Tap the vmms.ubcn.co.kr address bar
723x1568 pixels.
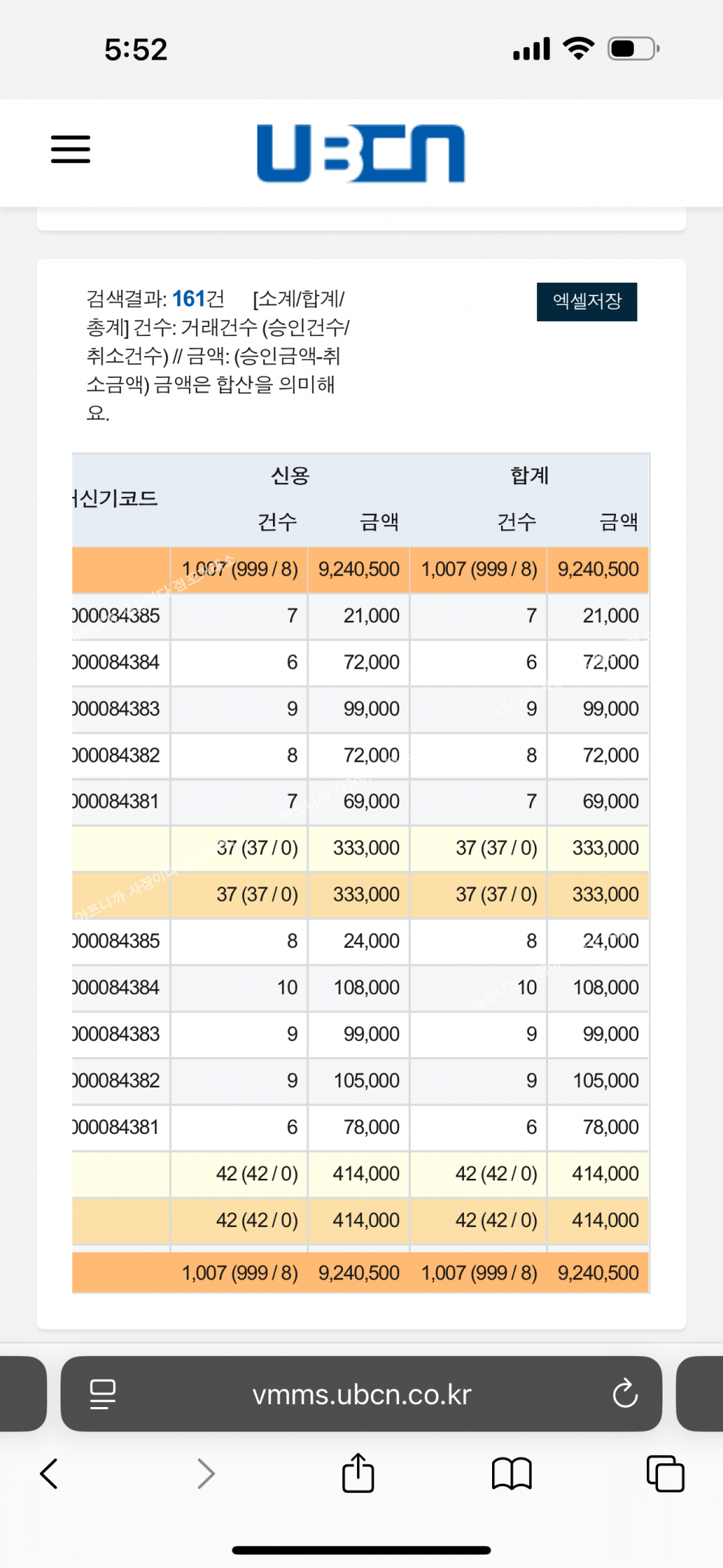(361, 1394)
